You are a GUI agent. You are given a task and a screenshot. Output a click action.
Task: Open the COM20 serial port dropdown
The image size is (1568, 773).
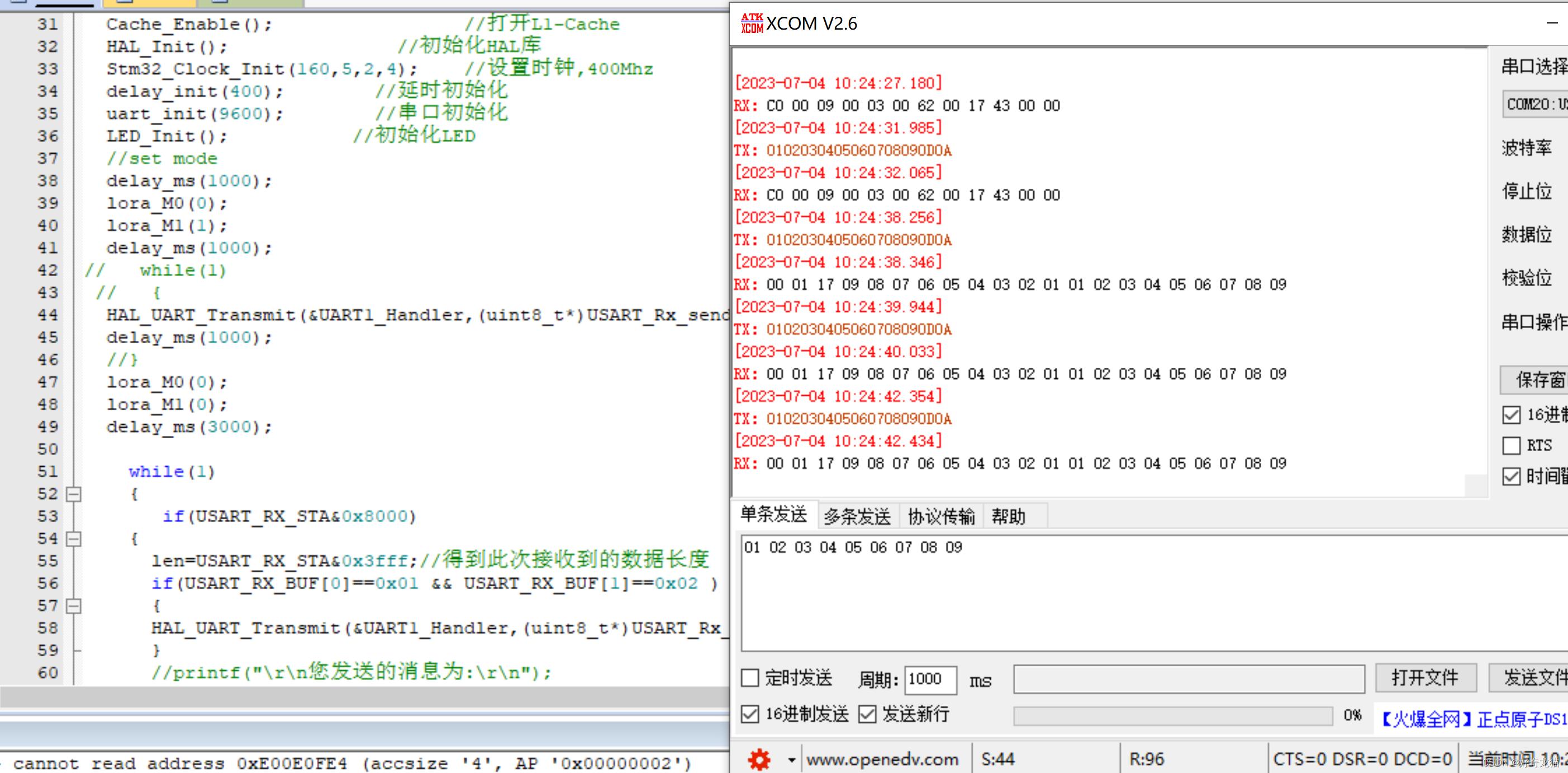[1535, 105]
